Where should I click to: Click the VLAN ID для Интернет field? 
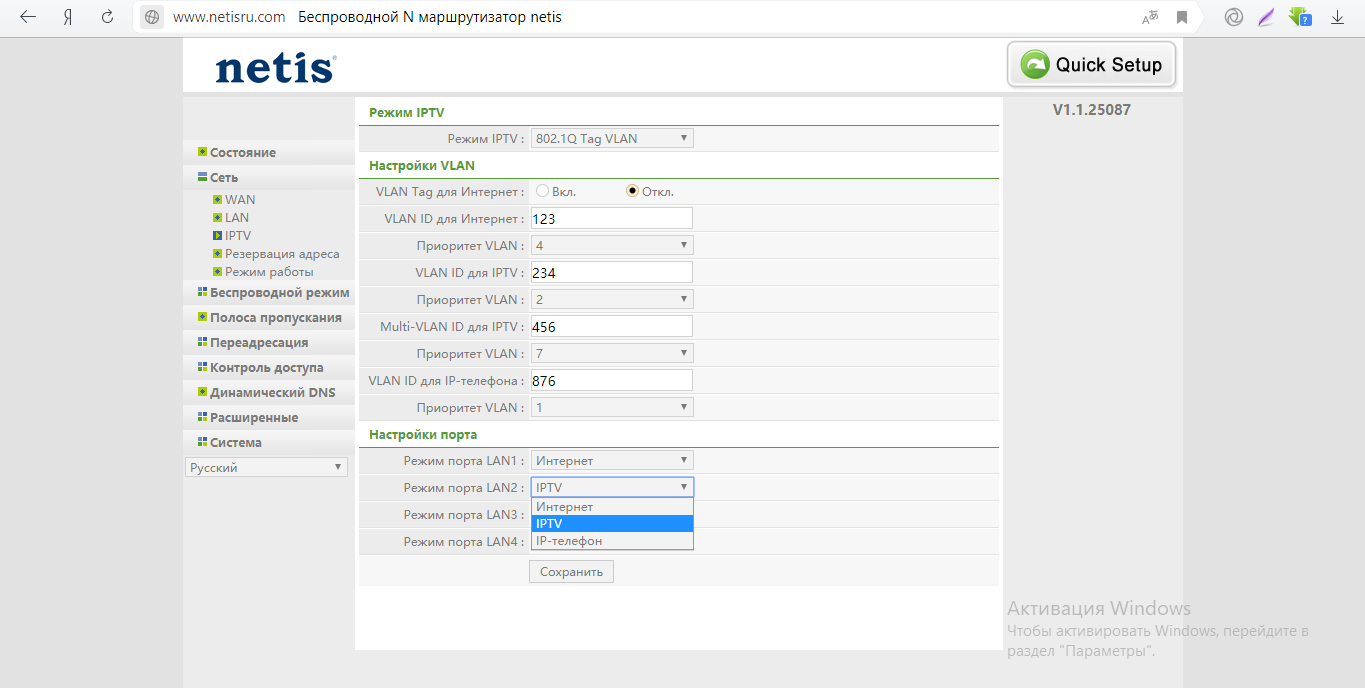pyautogui.click(x=612, y=218)
